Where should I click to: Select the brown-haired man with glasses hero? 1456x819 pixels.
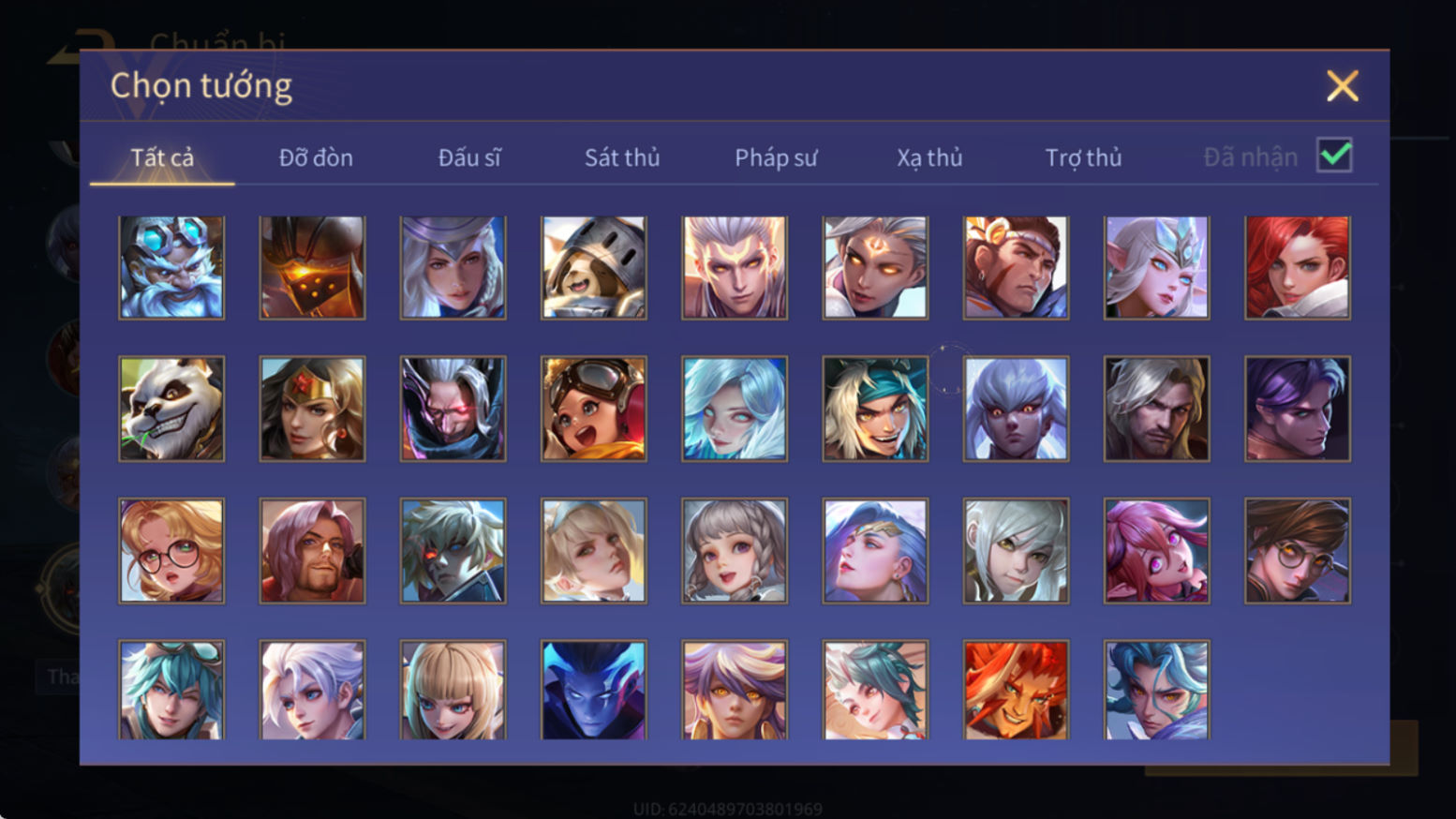click(1298, 550)
